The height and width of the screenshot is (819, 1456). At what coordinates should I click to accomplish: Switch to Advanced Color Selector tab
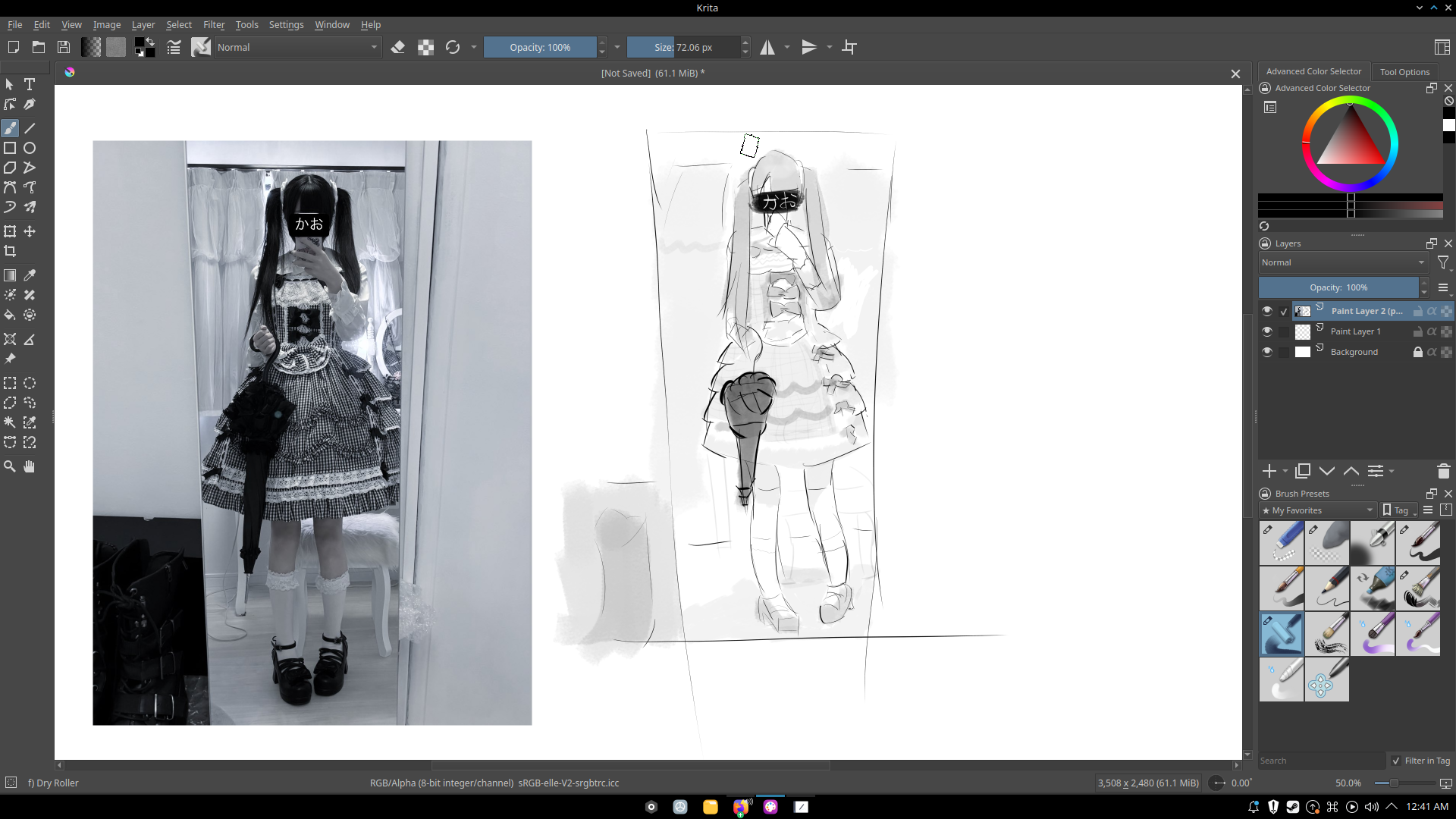[x=1313, y=71]
